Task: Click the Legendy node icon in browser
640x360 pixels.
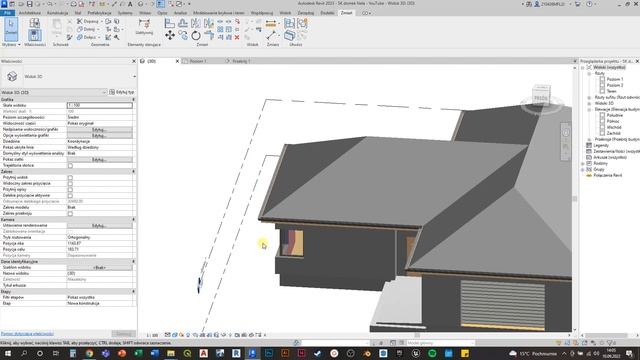Action: click(589, 145)
